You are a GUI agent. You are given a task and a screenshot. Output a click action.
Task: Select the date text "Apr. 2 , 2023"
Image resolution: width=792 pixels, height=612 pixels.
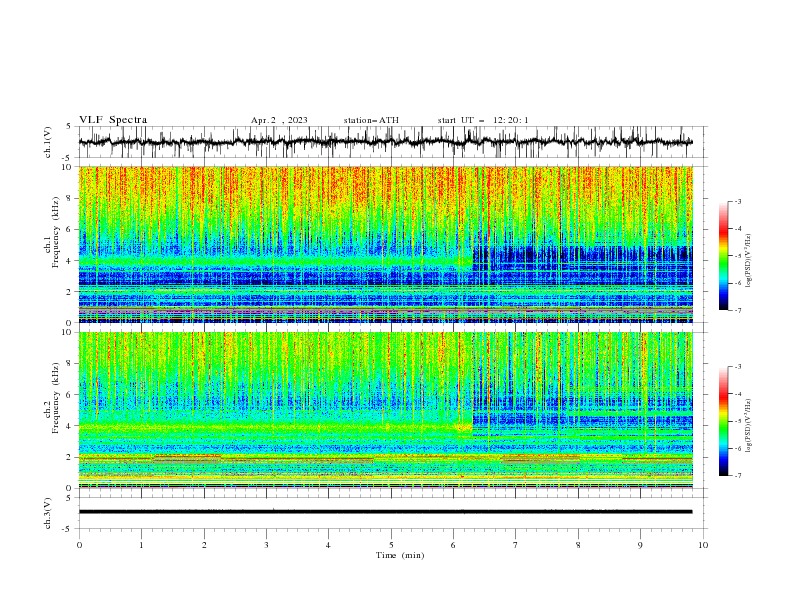coord(279,120)
